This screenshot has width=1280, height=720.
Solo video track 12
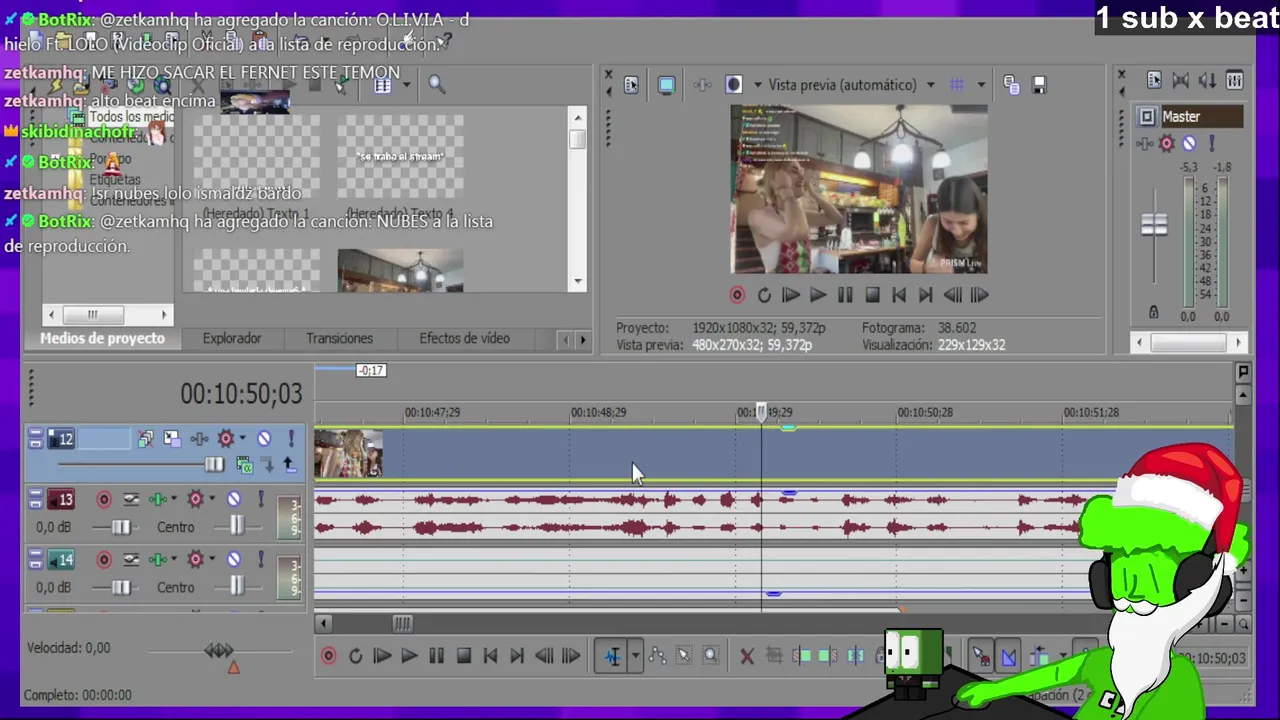[x=291, y=438]
